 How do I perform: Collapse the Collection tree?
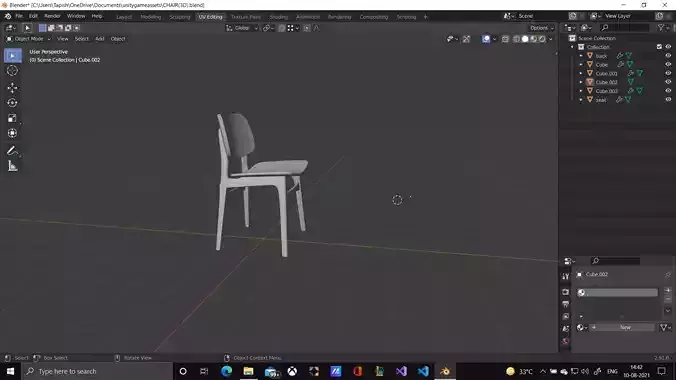click(x=573, y=47)
